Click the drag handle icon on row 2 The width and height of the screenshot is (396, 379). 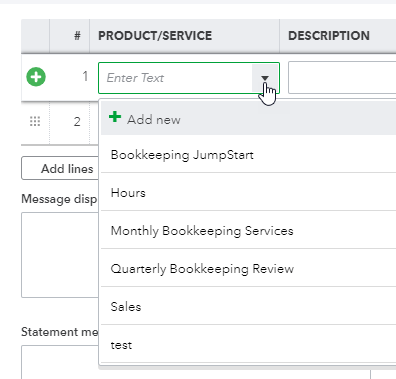coord(35,121)
